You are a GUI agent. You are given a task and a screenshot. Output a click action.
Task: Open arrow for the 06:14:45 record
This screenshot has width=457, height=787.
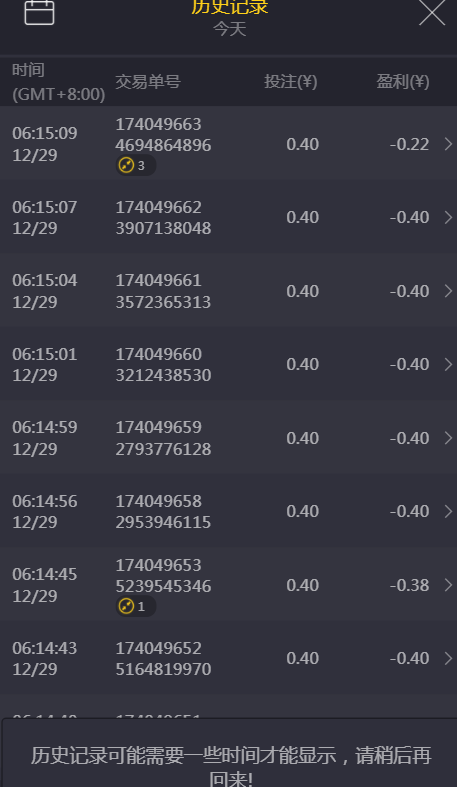click(x=448, y=585)
